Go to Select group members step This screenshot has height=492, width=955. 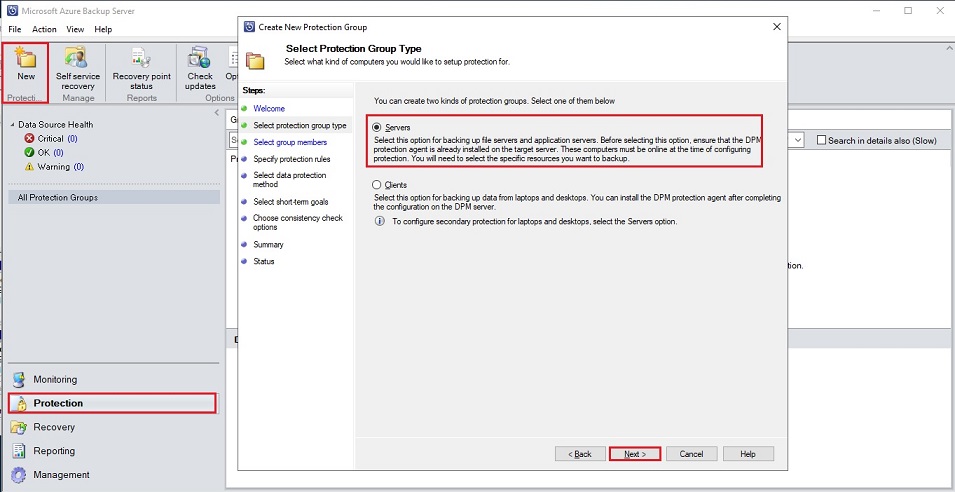click(290, 142)
